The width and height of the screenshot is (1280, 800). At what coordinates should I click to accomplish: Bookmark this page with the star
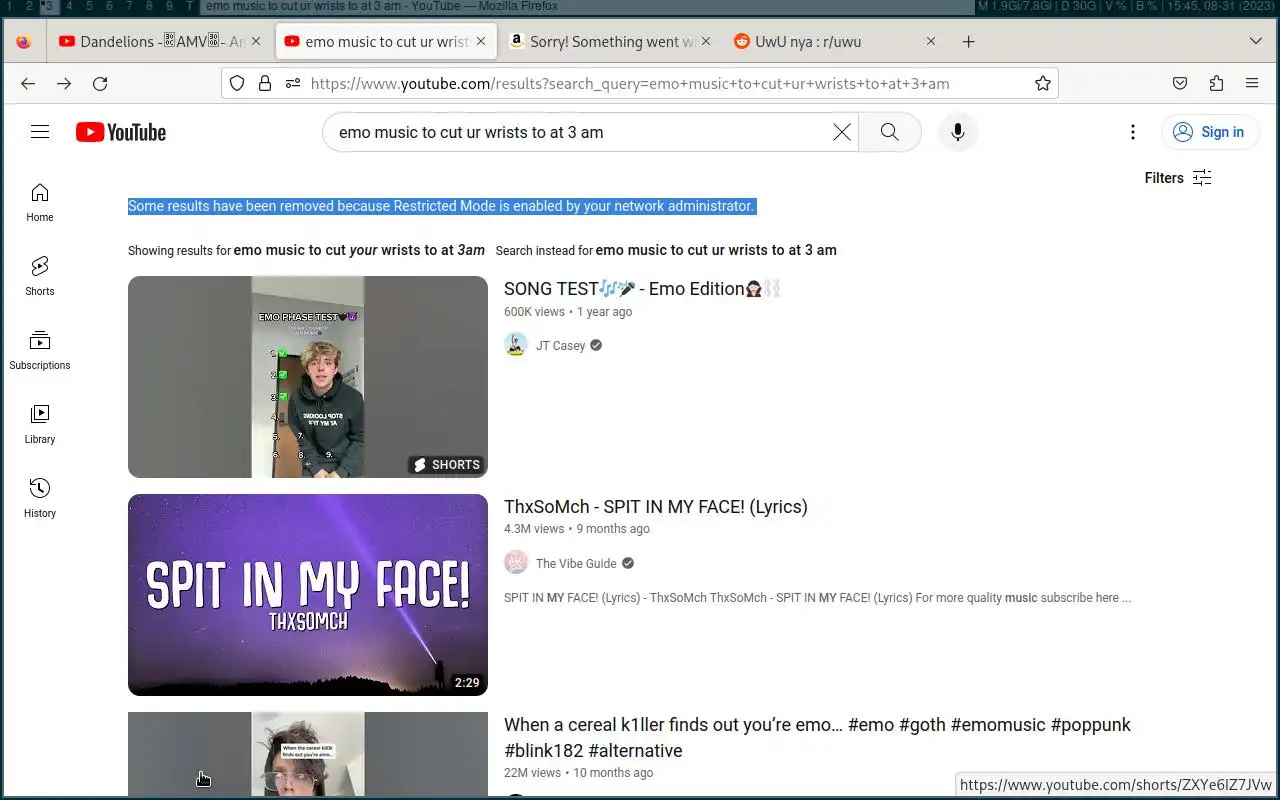point(1043,83)
